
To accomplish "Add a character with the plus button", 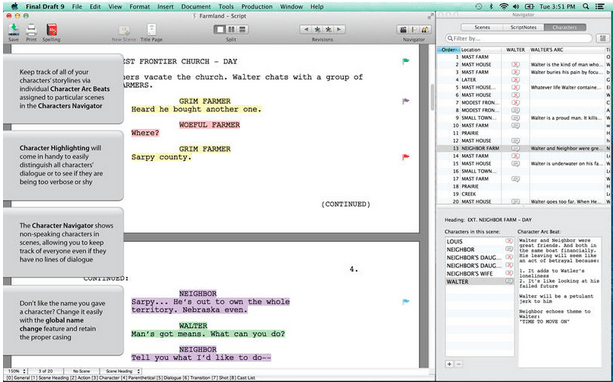I will tap(449, 364).
